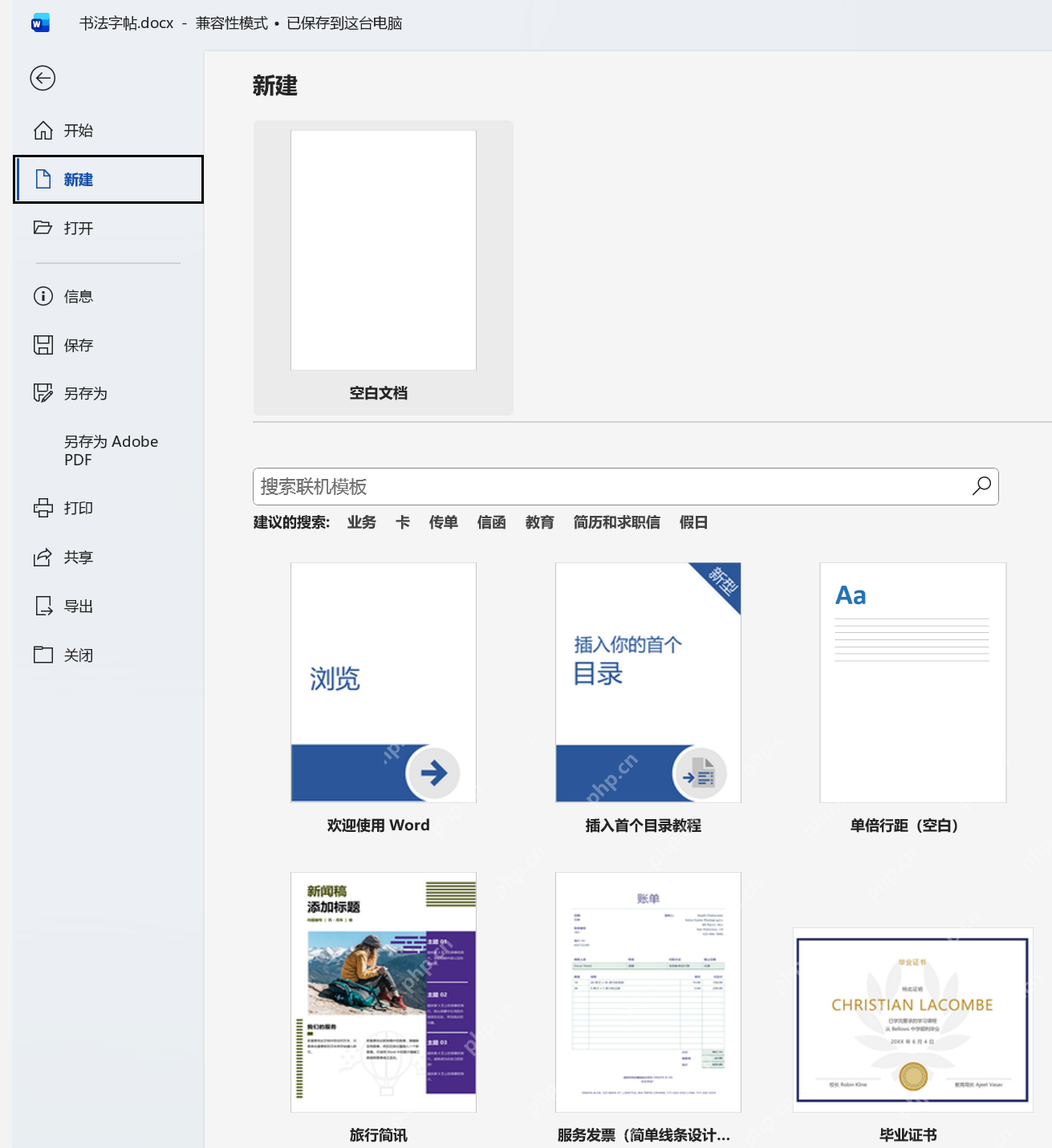The image size is (1052, 1148).
Task: Click the Word app icon in title bar
Action: coord(40,23)
